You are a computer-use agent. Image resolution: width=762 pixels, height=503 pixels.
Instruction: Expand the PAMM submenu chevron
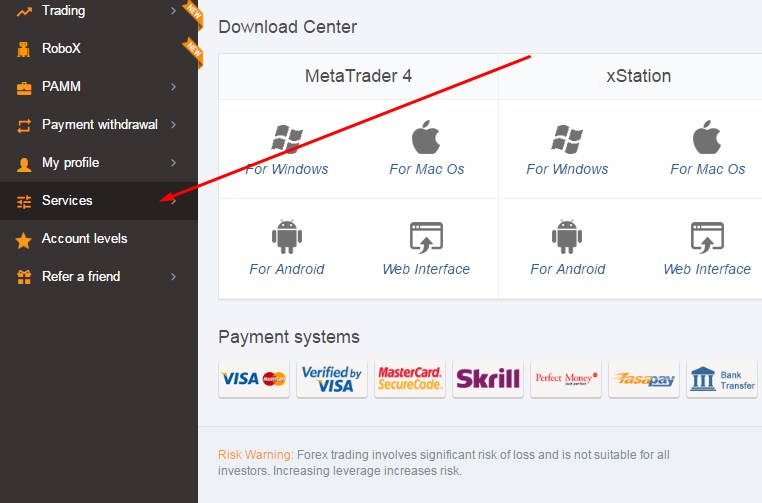(173, 87)
